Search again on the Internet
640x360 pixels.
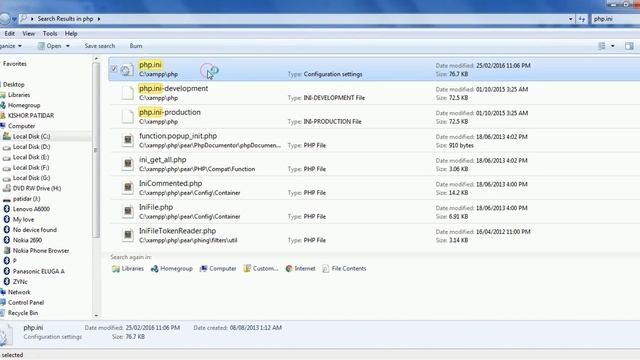pos(300,269)
